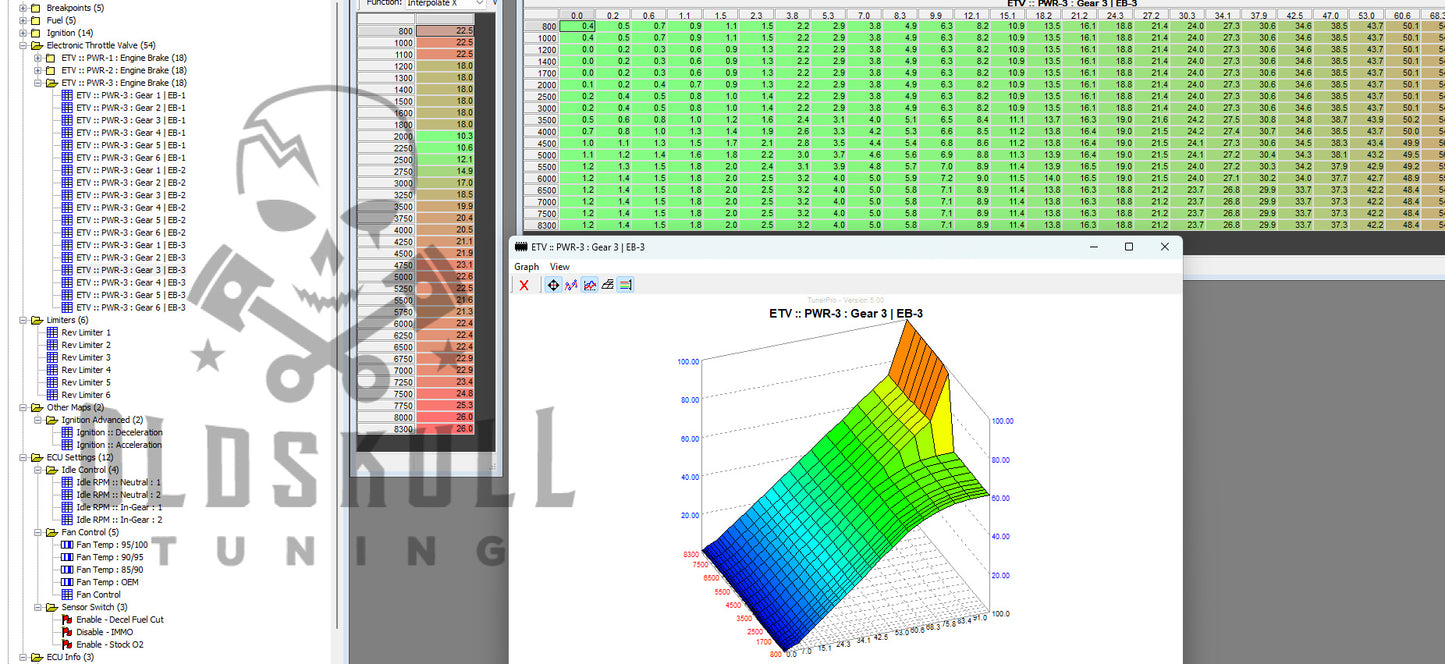Select Rev Limiter 3 table
1445x664 pixels.
pos(85,358)
